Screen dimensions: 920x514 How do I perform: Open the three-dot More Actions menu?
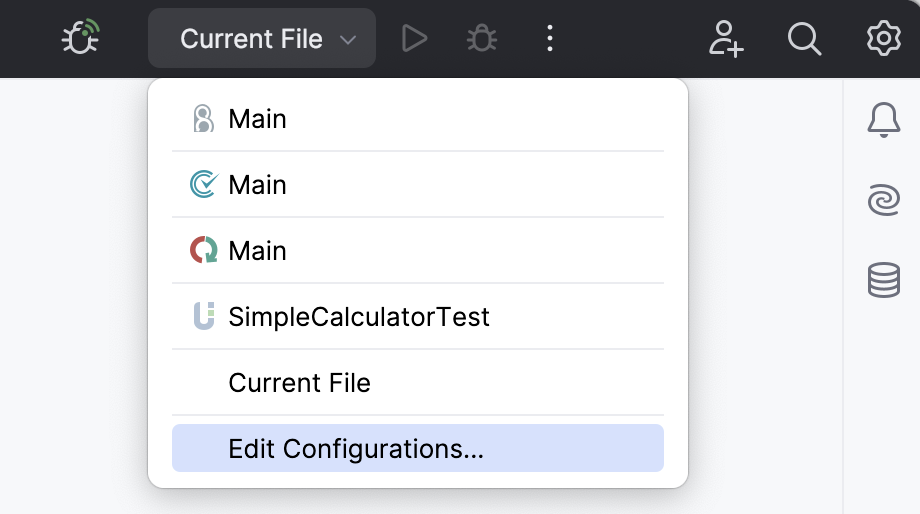coord(549,39)
